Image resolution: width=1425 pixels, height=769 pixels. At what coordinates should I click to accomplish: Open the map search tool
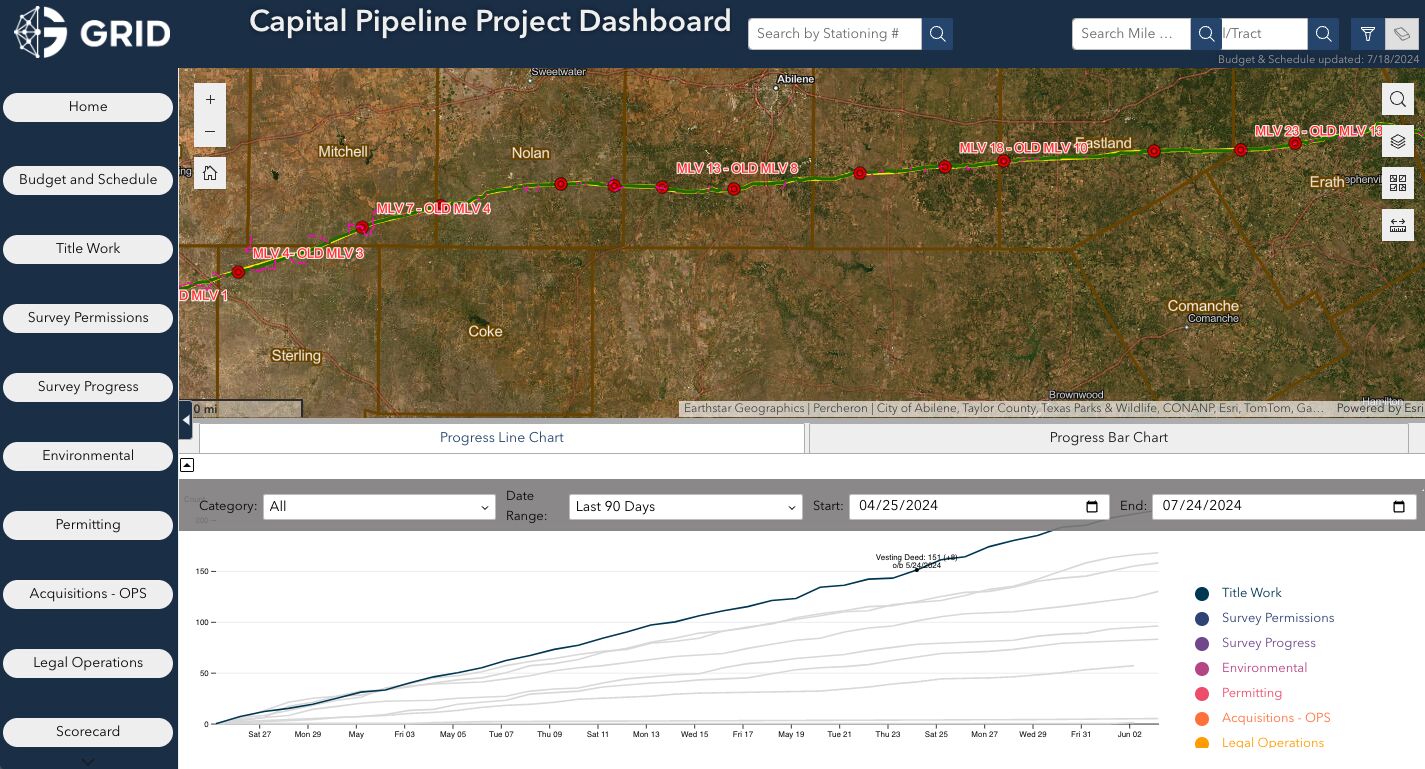[x=1398, y=99]
